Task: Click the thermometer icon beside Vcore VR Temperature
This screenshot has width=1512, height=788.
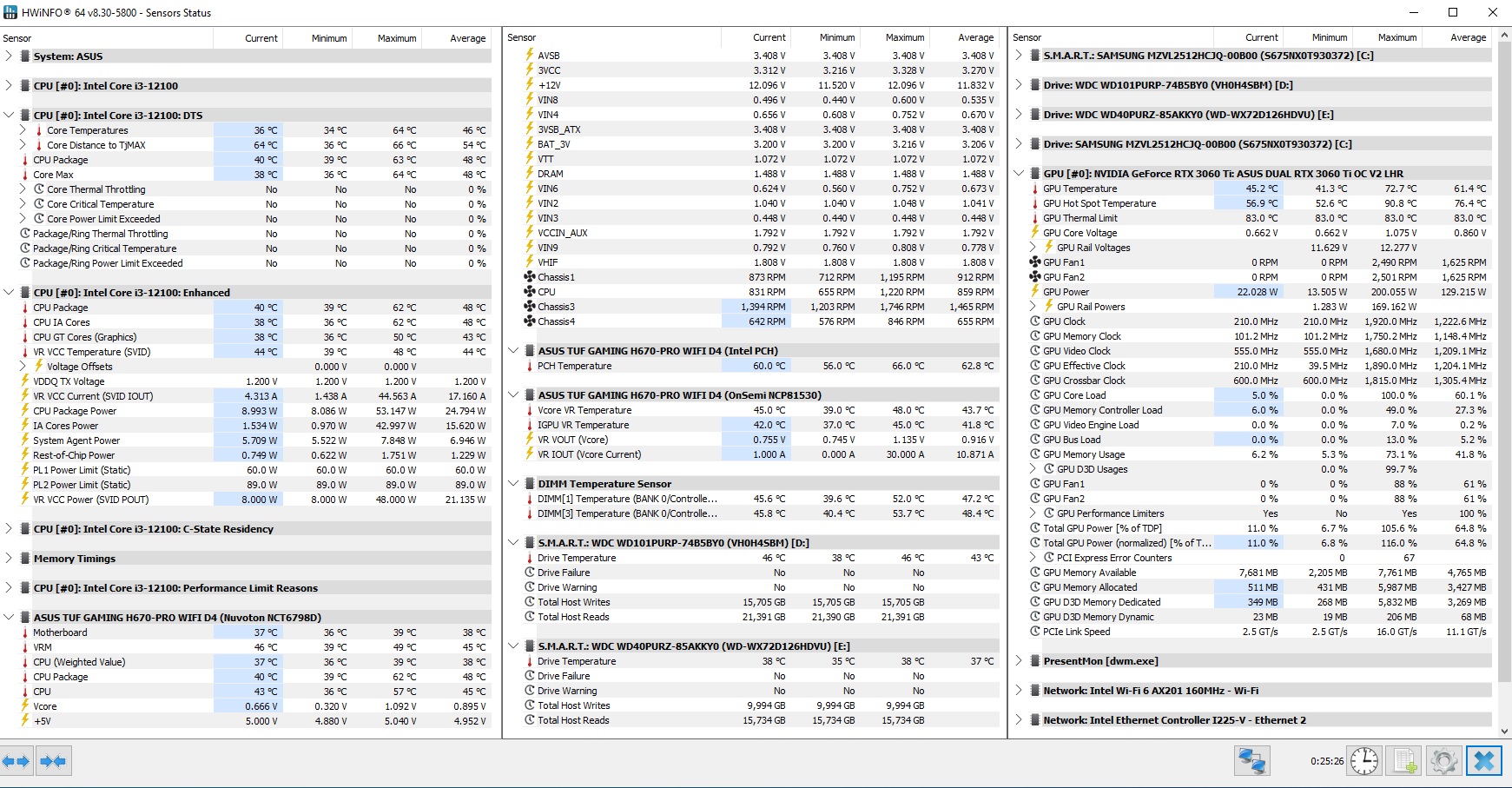Action: point(530,410)
